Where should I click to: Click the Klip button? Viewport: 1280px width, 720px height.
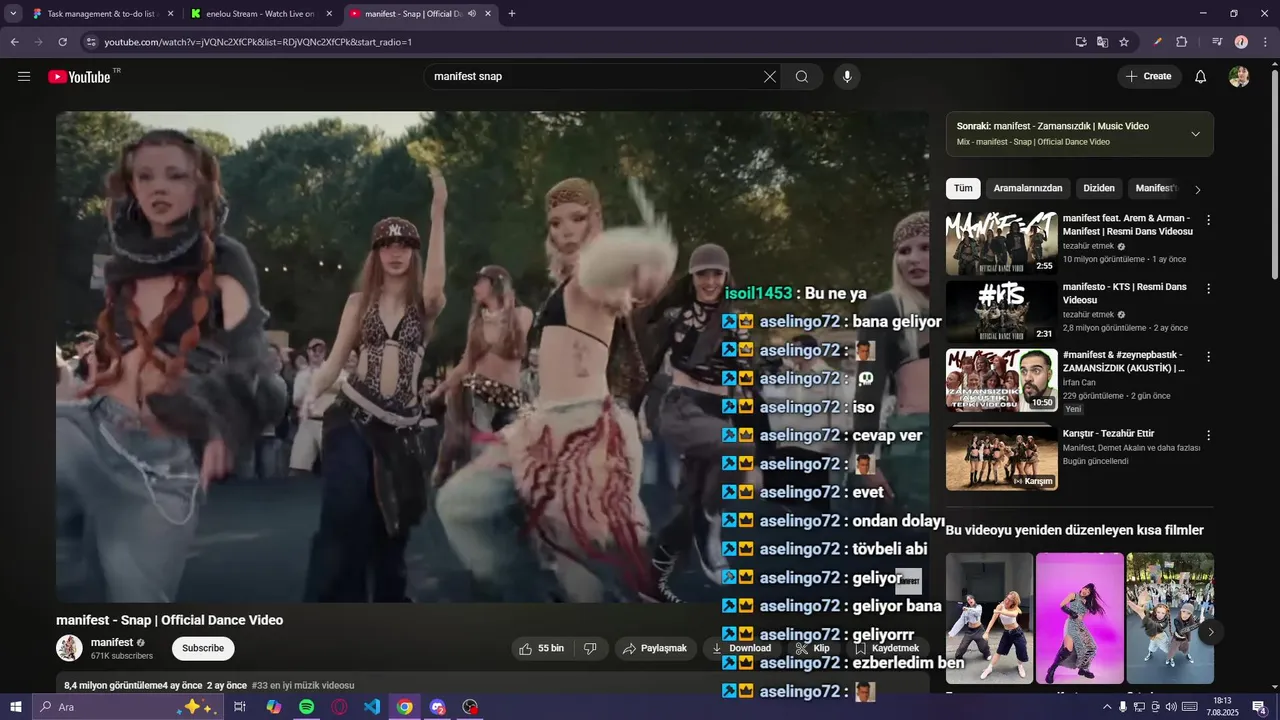pos(812,648)
